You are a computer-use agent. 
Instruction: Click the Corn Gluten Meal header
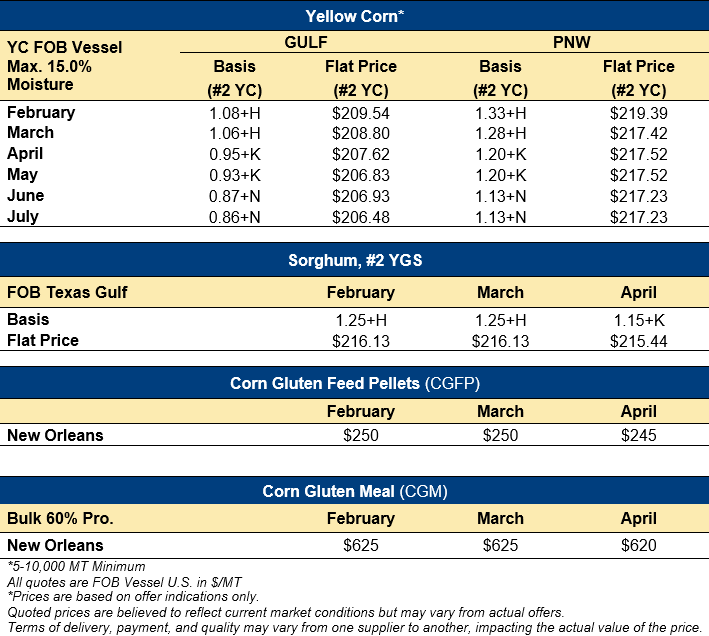click(354, 491)
